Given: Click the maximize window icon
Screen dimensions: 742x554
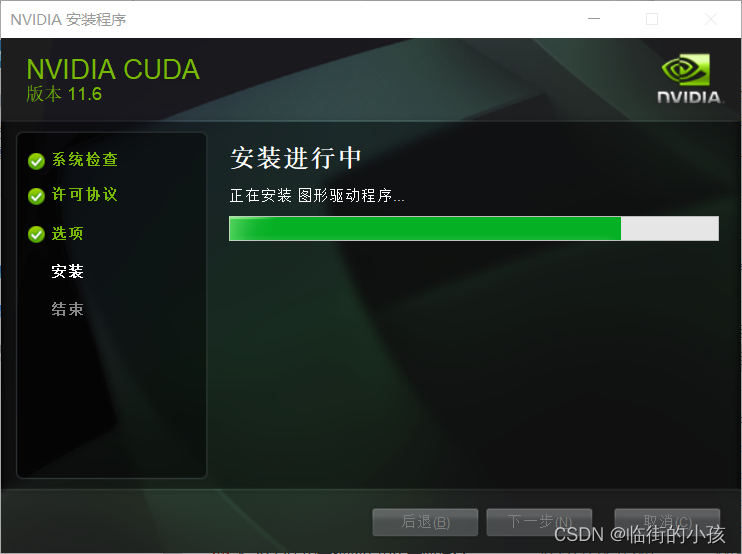Looking at the screenshot, I should pyautogui.click(x=652, y=19).
